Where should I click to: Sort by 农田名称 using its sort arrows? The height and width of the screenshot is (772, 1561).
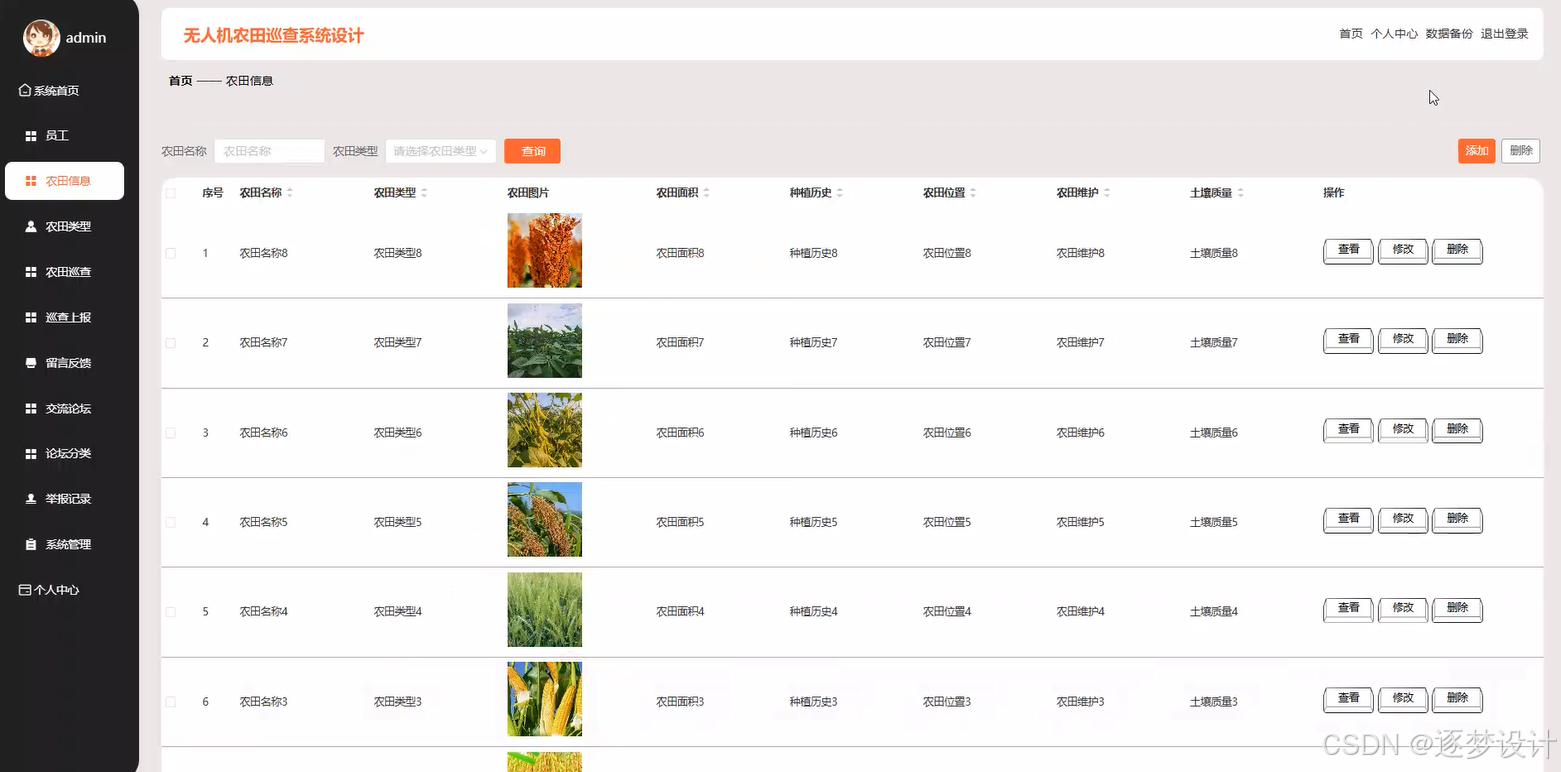pos(290,193)
